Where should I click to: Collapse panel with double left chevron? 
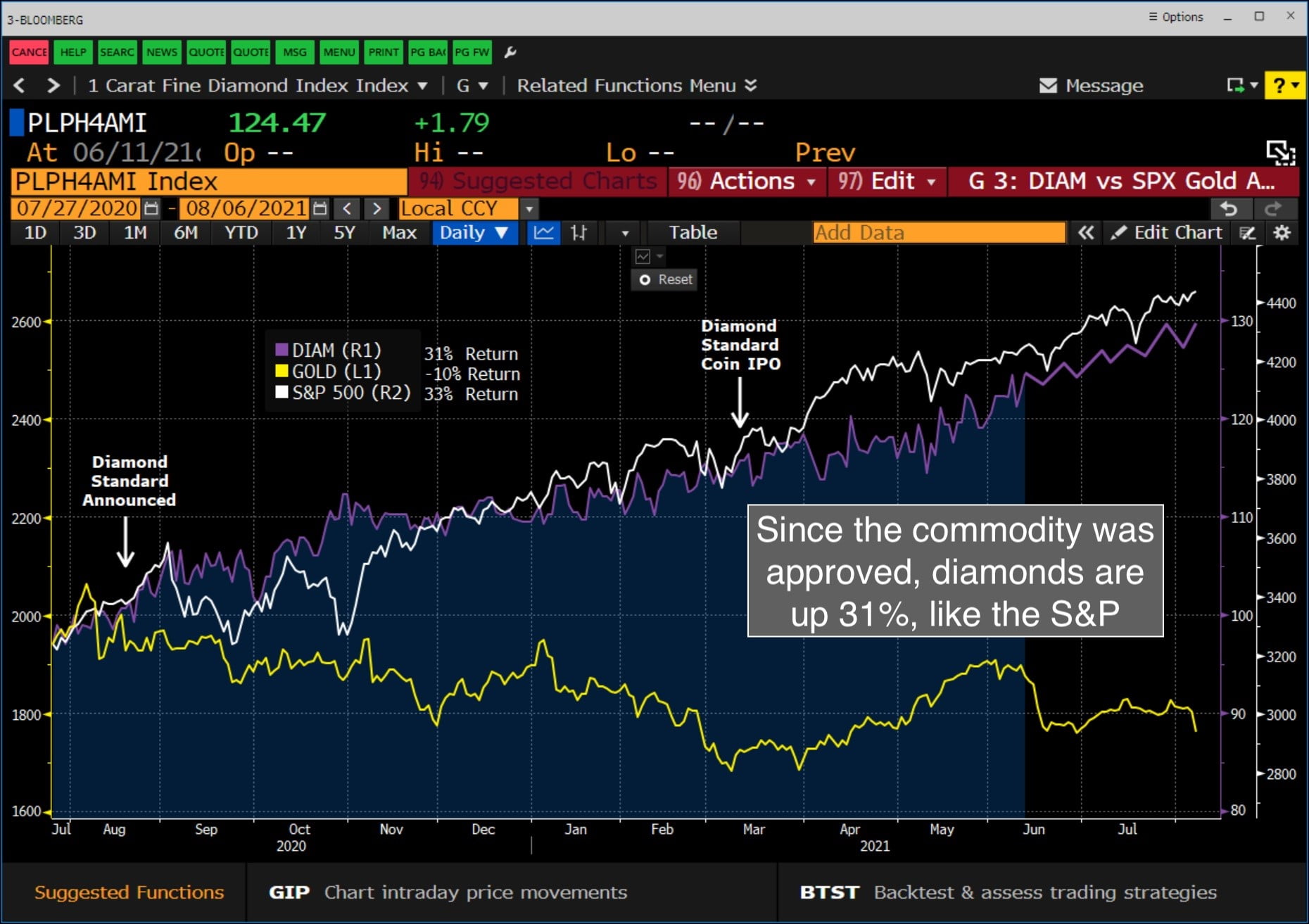click(1086, 232)
